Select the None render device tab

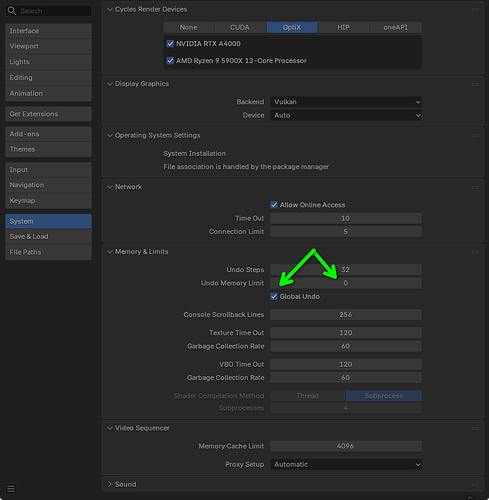[189, 27]
